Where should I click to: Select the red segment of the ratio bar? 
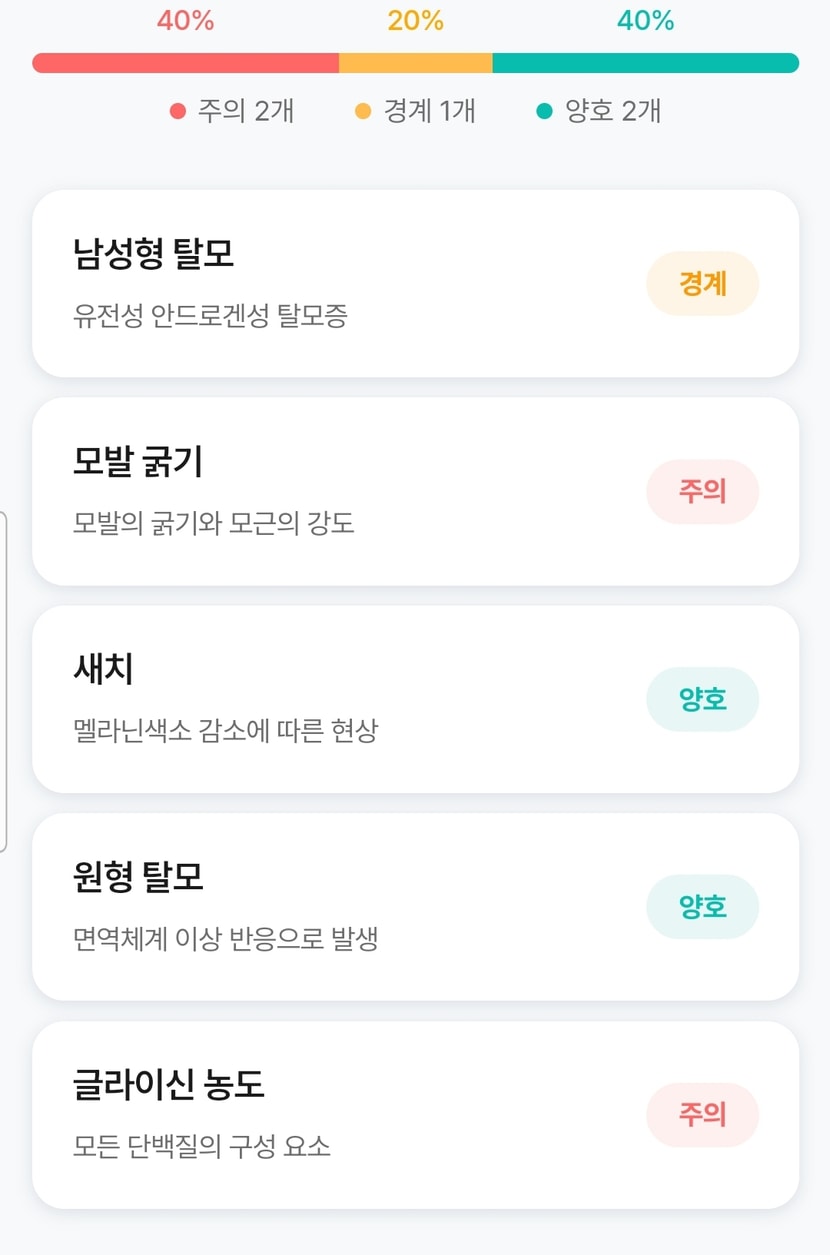(x=186, y=63)
